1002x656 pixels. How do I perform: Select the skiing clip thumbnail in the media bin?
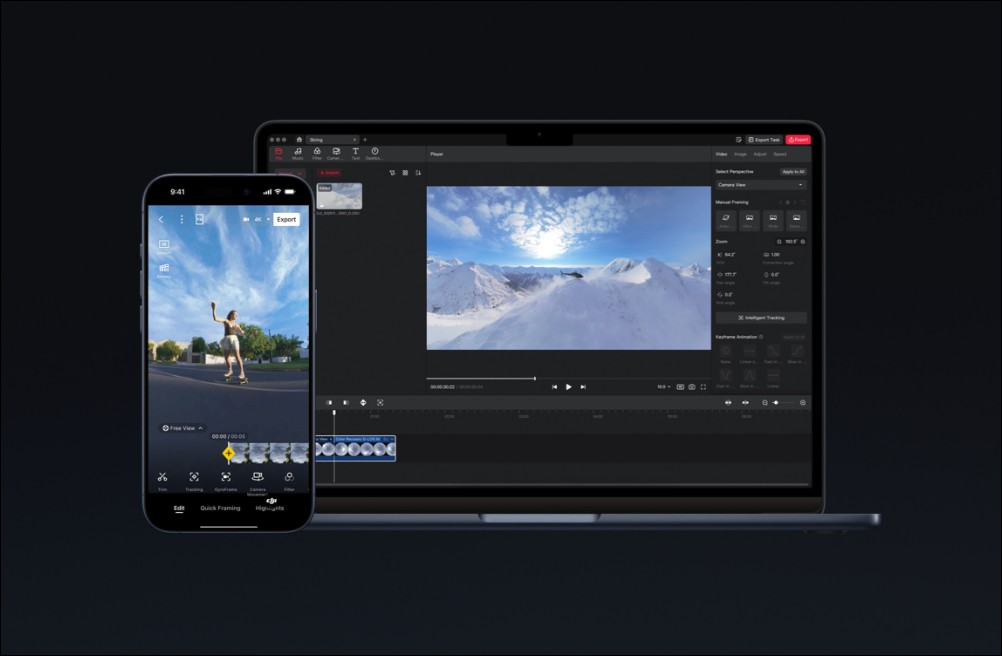(x=338, y=197)
